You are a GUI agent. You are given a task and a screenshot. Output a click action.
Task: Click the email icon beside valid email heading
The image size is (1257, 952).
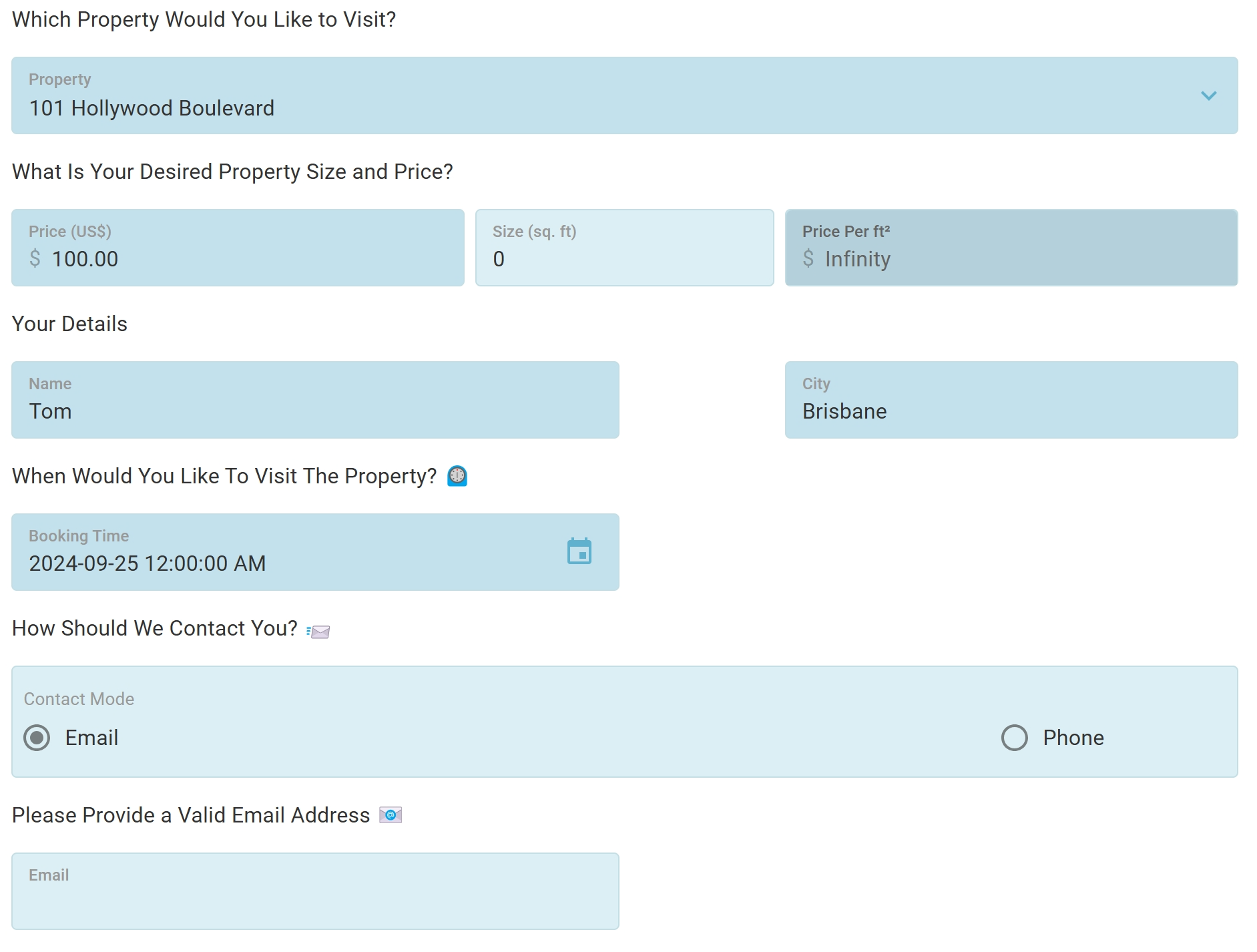coord(391,815)
